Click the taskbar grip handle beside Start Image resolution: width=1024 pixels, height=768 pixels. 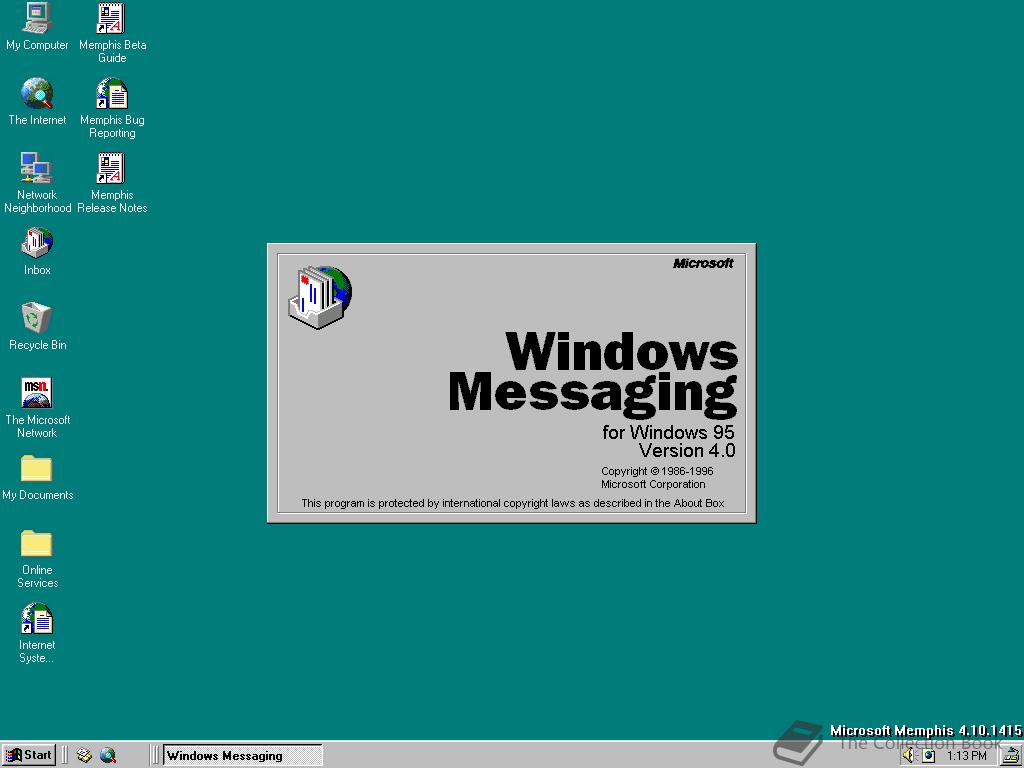65,756
